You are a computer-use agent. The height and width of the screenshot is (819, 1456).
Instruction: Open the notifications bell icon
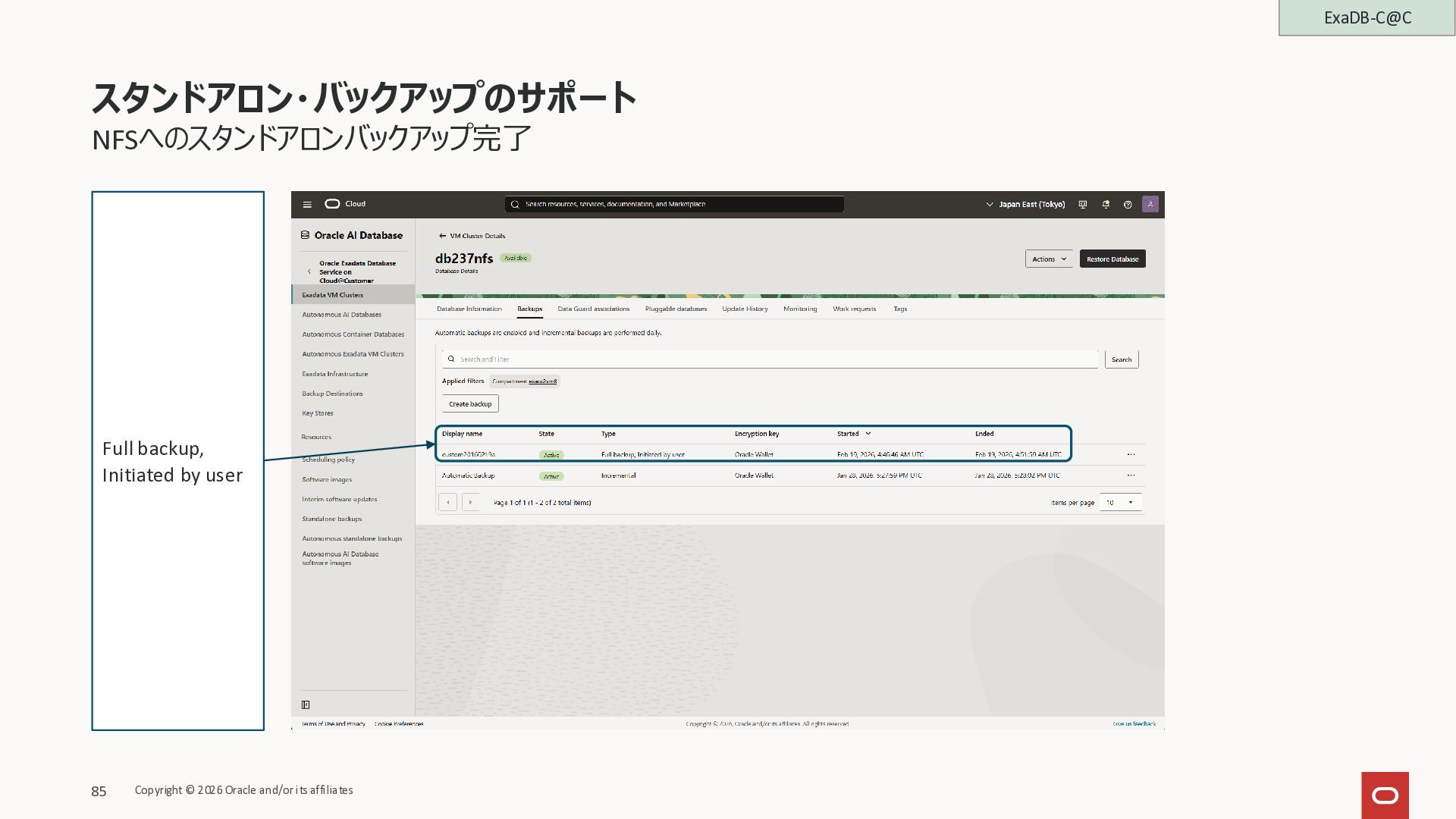coord(1106,205)
